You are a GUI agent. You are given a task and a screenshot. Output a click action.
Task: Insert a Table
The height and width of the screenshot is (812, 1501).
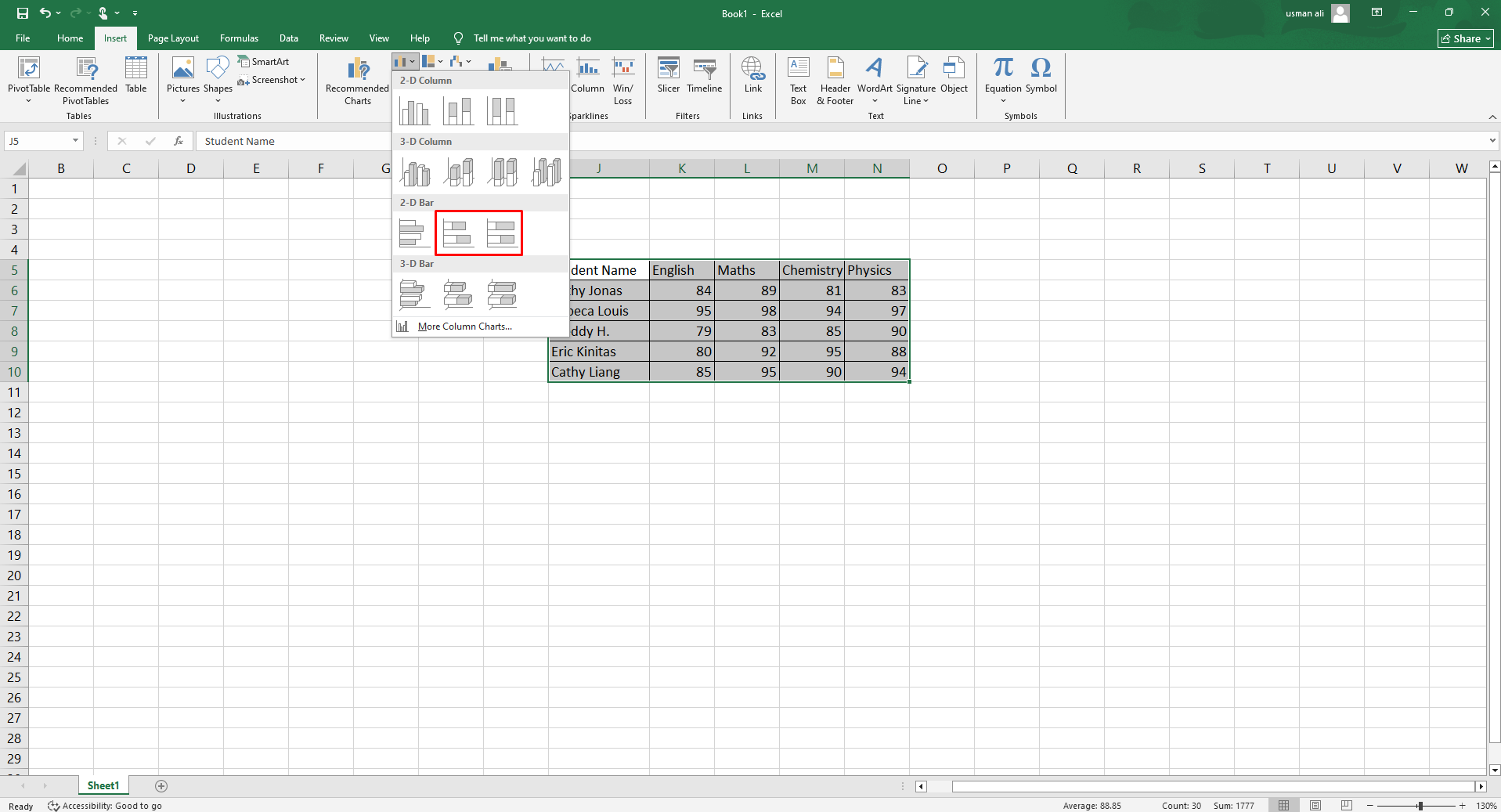click(136, 75)
